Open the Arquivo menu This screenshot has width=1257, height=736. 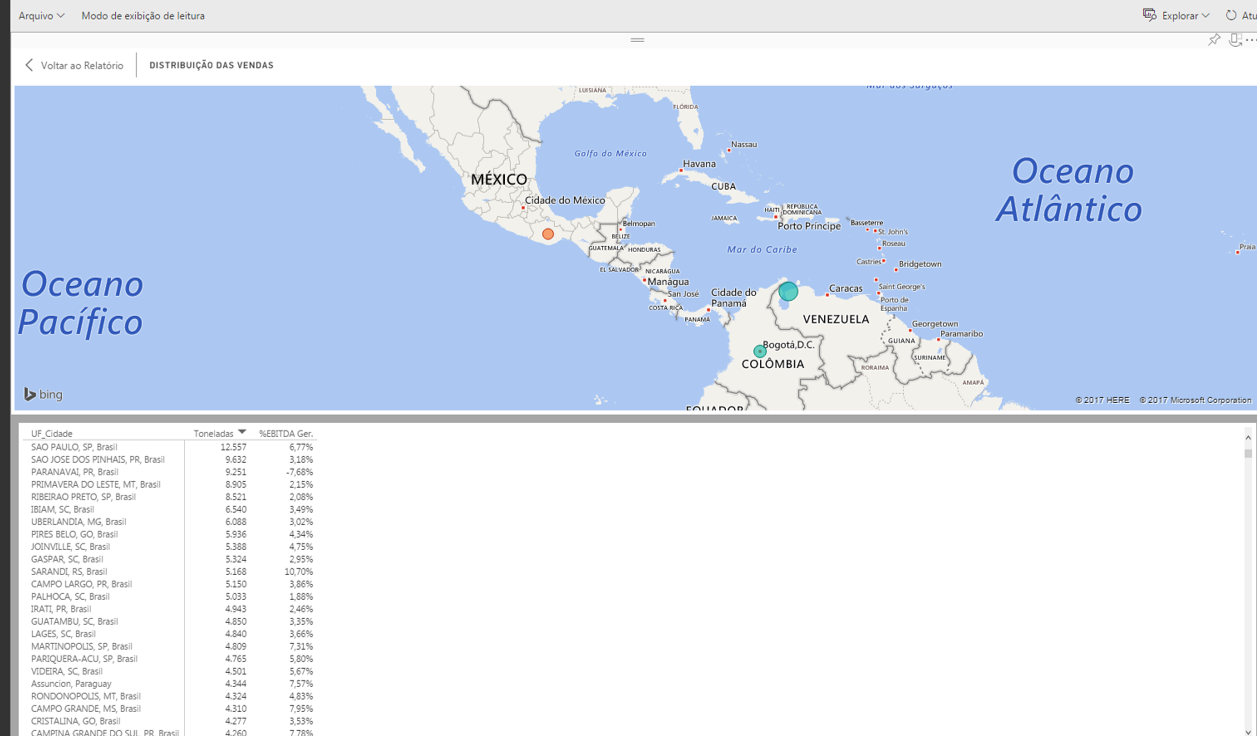point(41,16)
